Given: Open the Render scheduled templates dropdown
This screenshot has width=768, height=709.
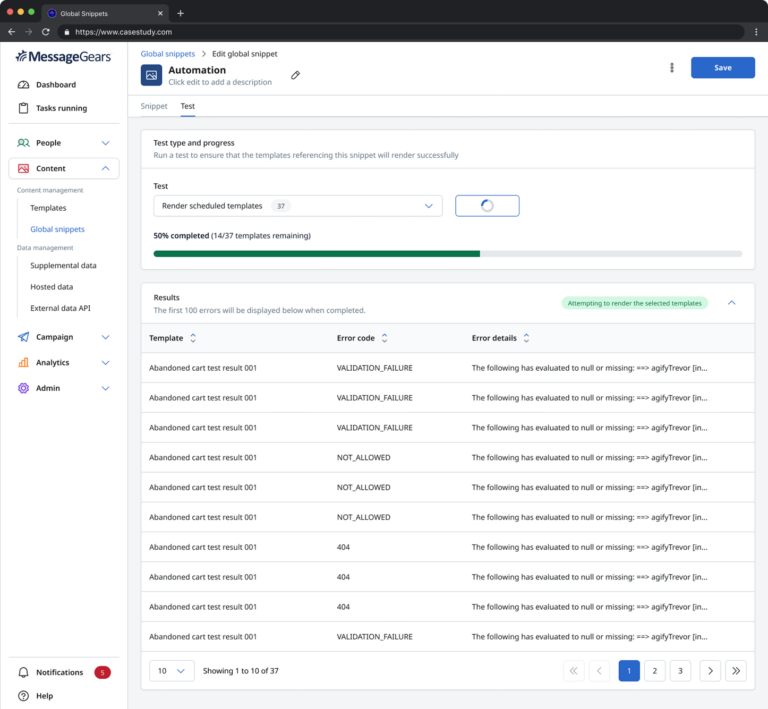Looking at the screenshot, I should point(298,205).
